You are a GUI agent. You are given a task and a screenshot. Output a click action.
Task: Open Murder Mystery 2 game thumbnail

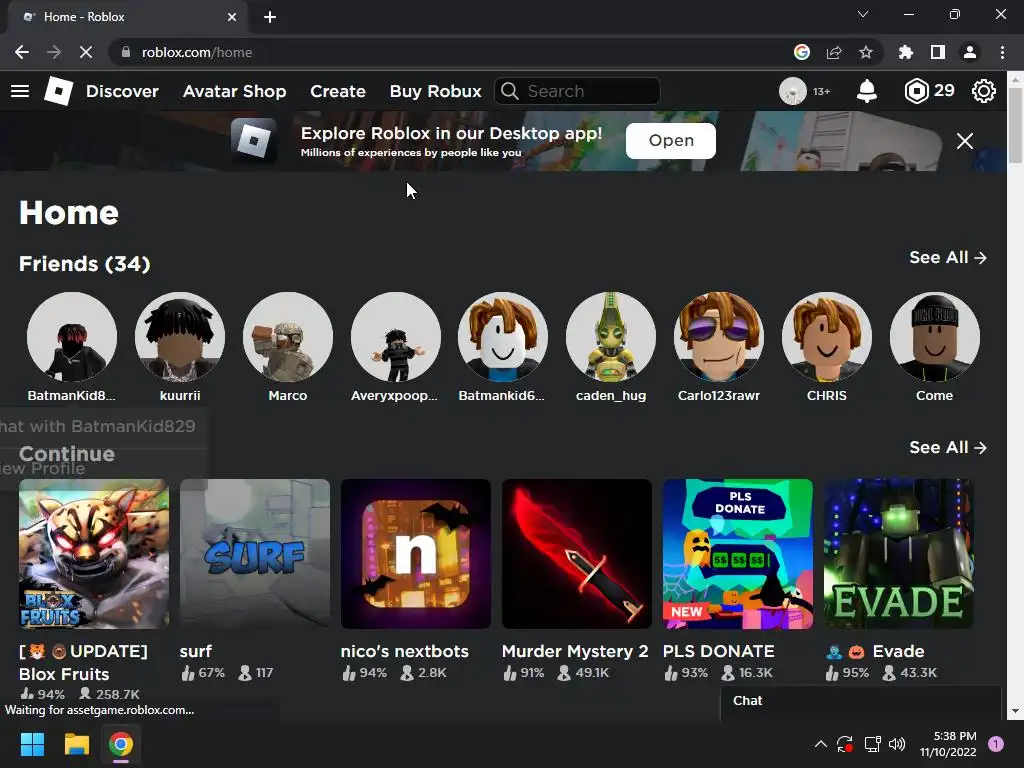pyautogui.click(x=577, y=554)
